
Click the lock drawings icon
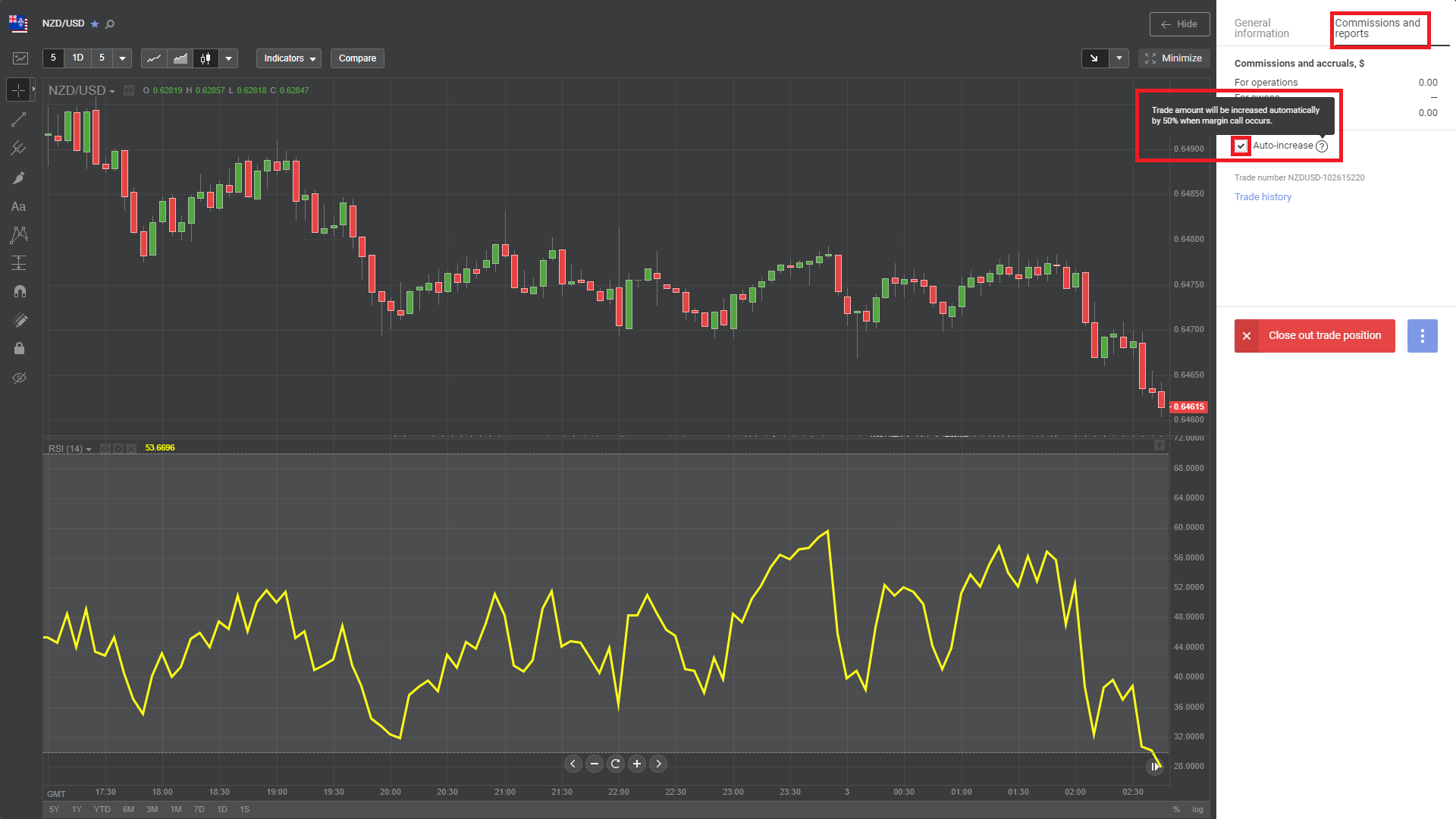19,349
